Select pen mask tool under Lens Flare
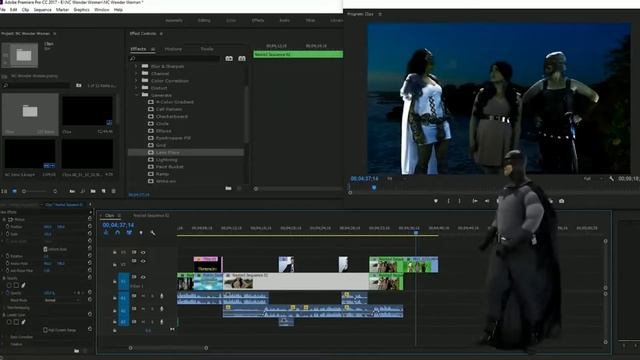Viewport: 640px width, 360px height. pyautogui.click(x=23, y=322)
